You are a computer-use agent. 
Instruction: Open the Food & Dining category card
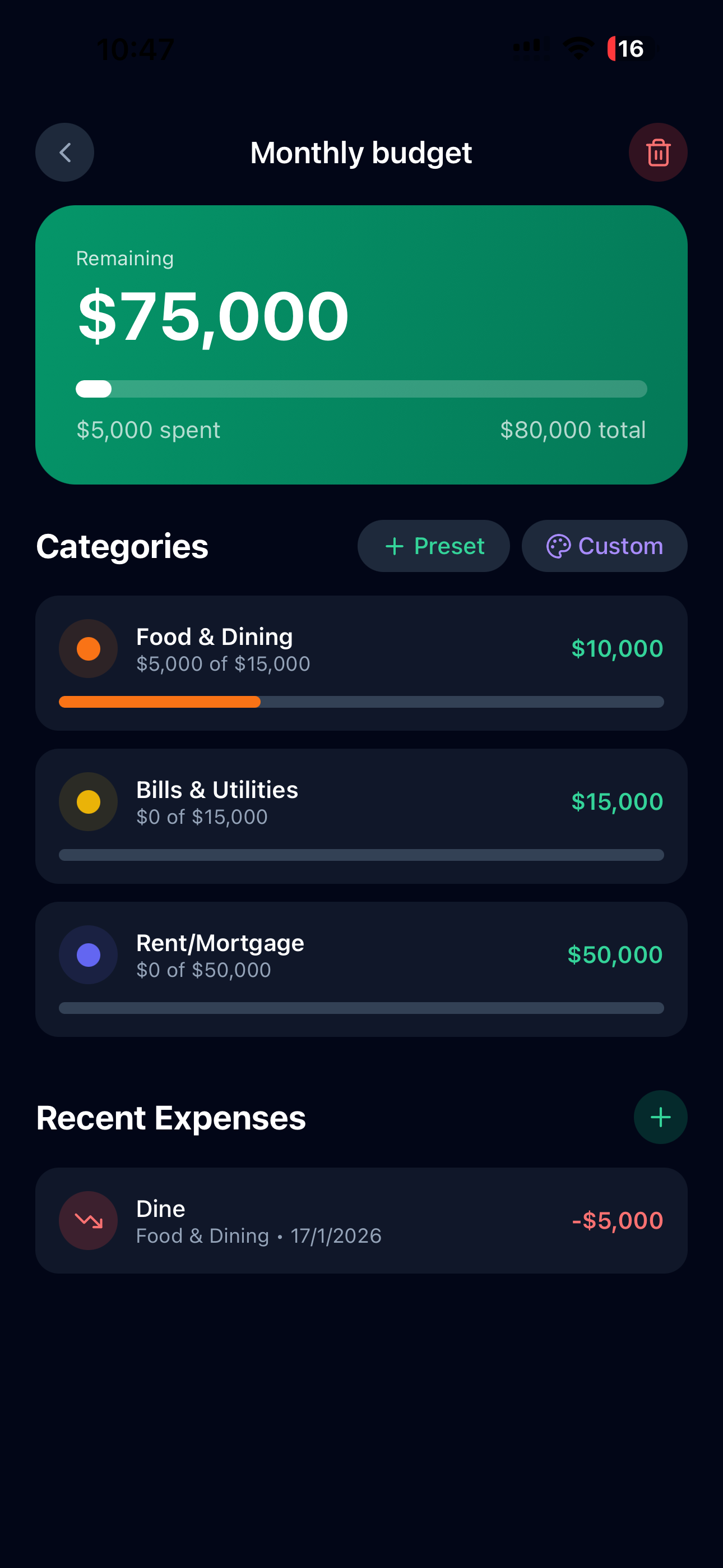[x=361, y=663]
